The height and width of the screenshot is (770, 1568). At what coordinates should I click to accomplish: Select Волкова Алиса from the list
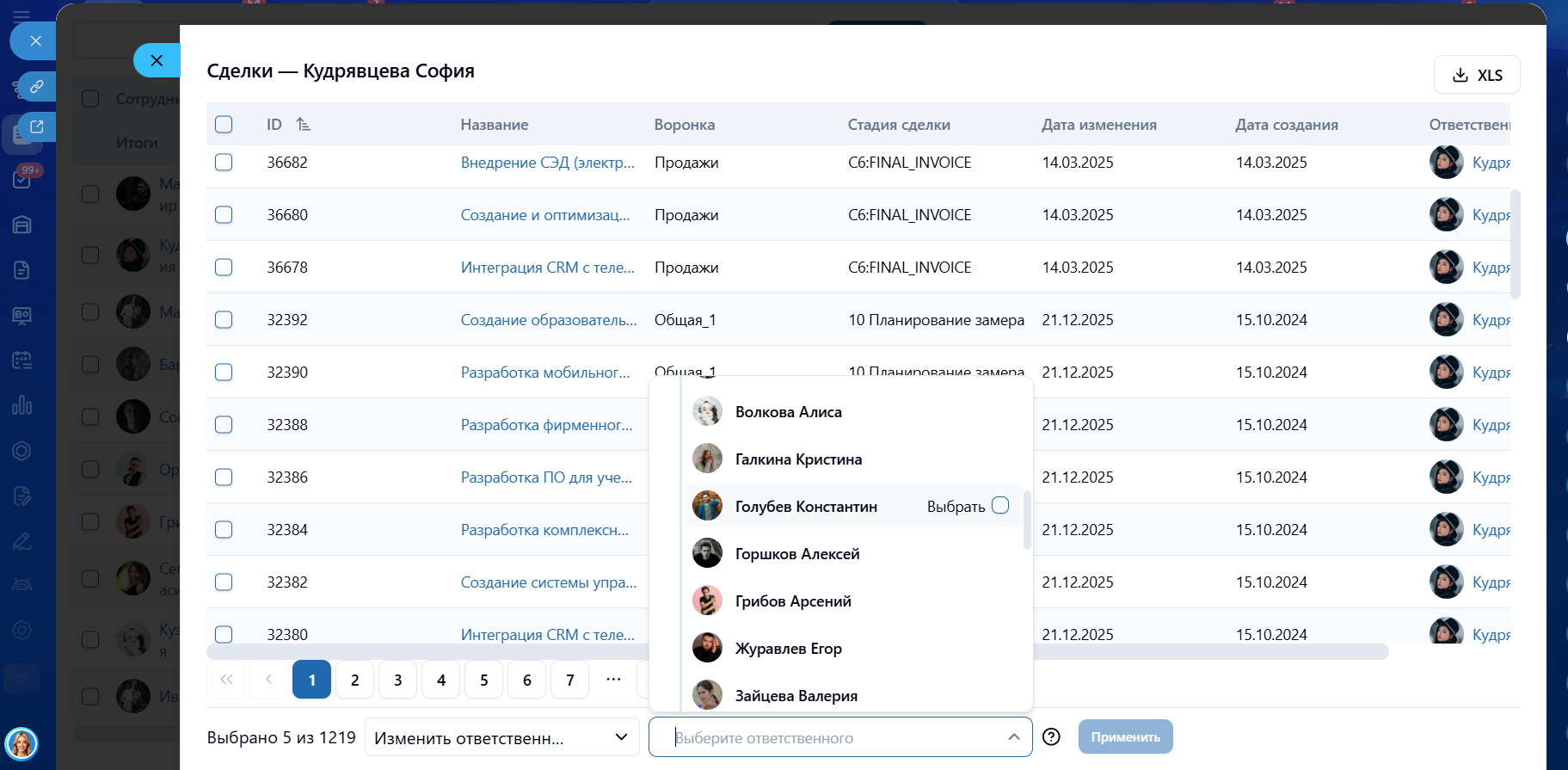tap(854, 412)
